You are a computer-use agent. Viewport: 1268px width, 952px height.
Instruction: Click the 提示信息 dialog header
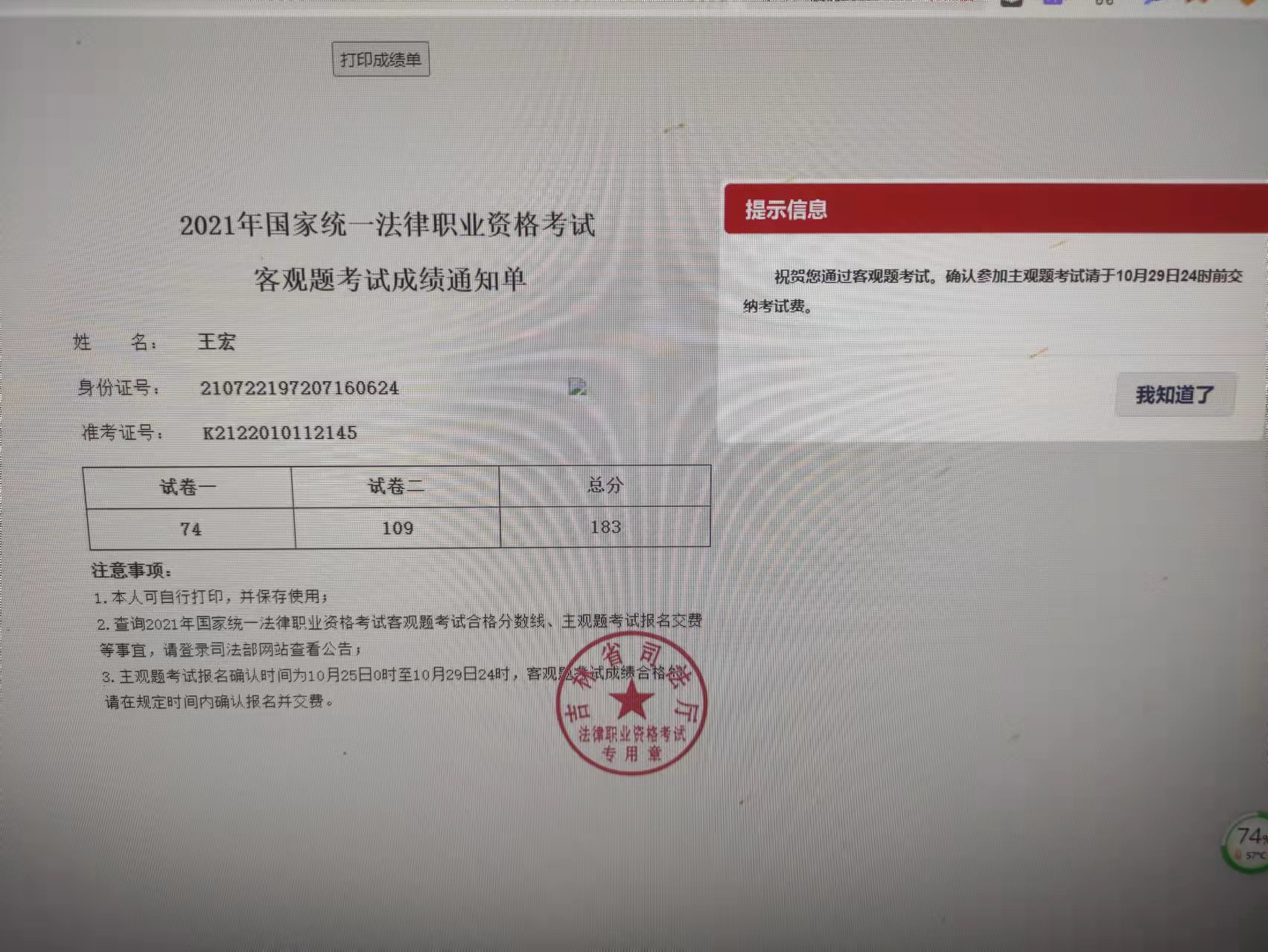(995, 209)
